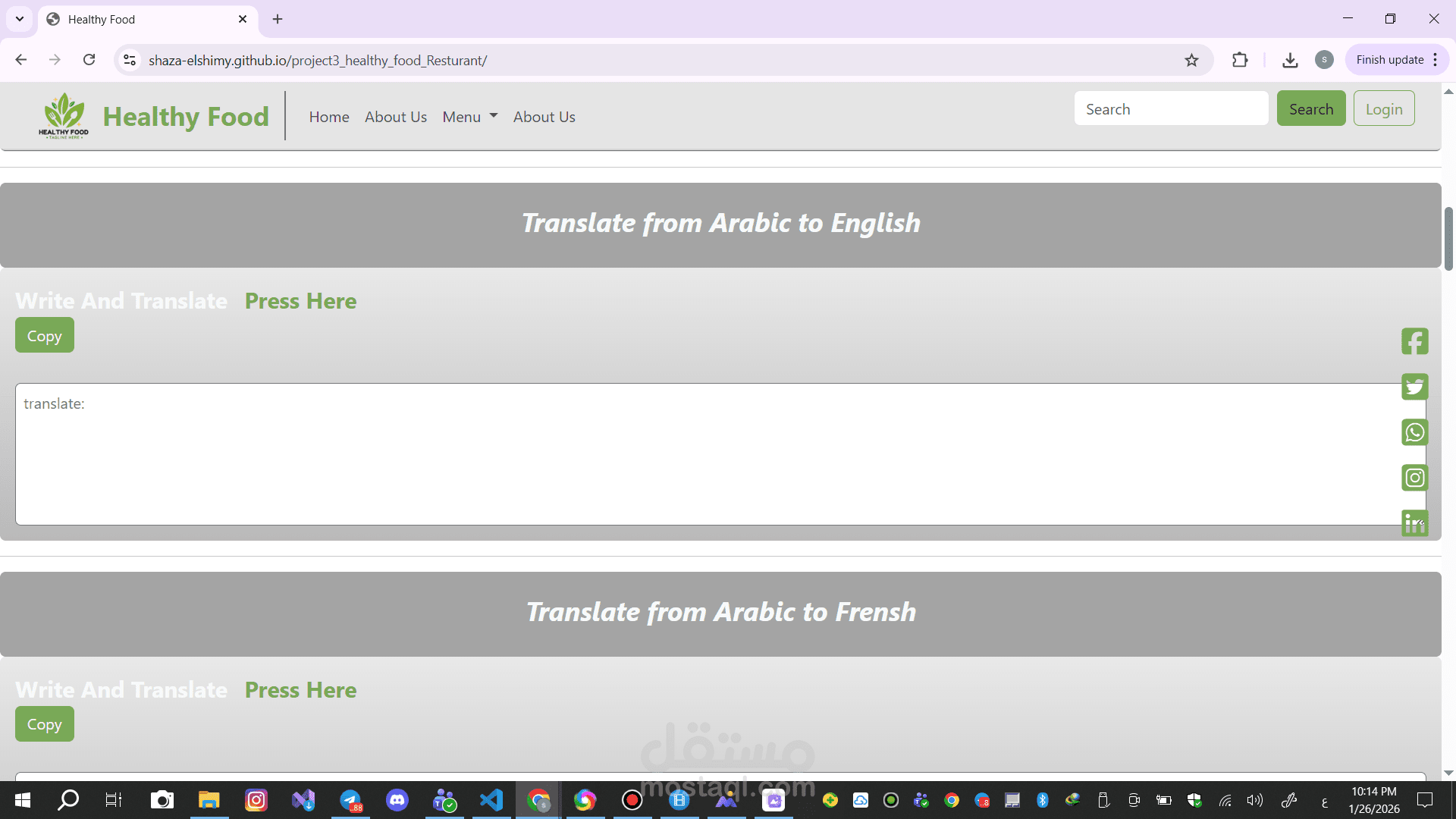Open the Facebook share icon

coord(1414,341)
